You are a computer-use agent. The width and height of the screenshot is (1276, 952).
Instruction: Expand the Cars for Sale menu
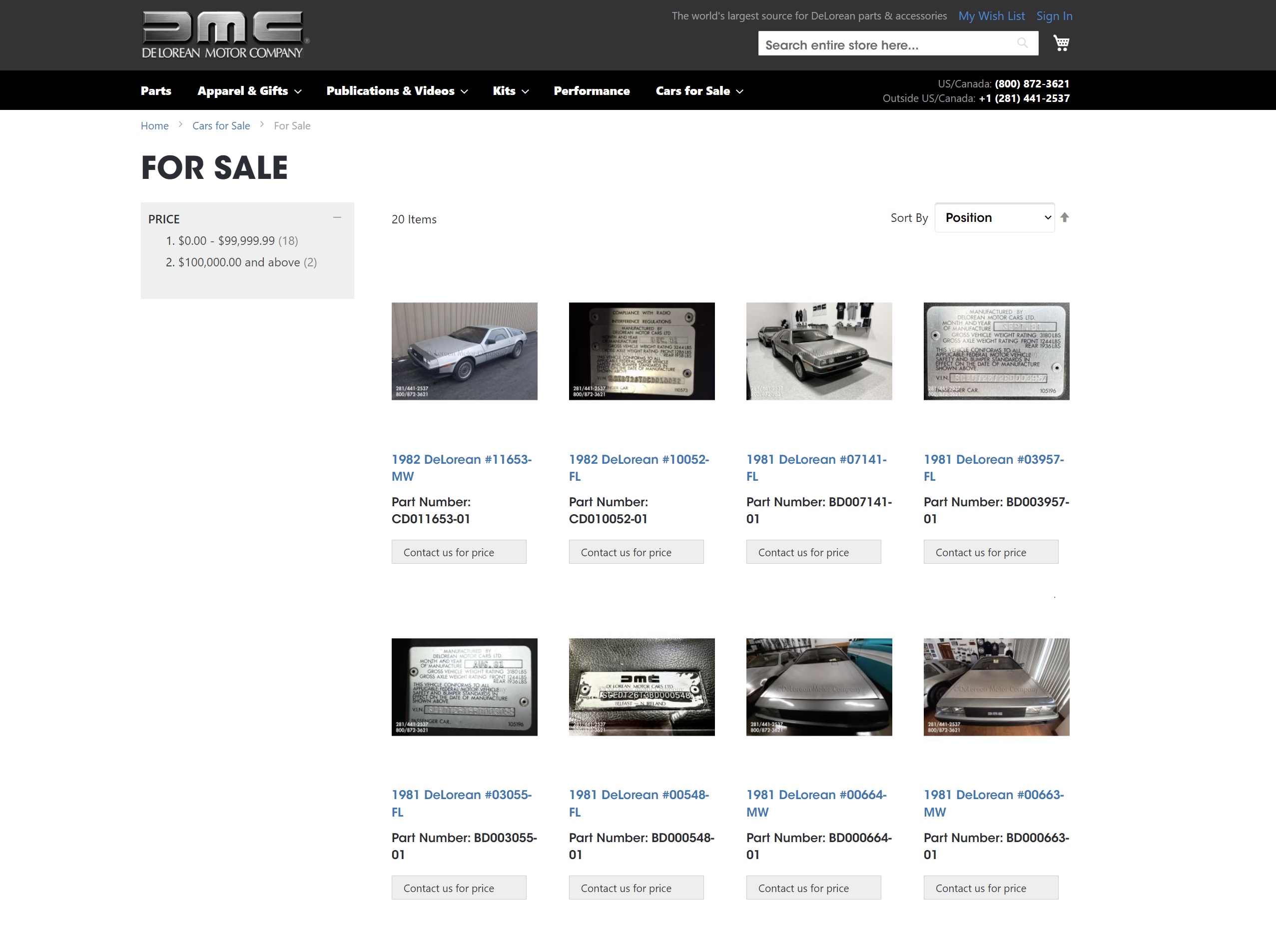click(699, 91)
